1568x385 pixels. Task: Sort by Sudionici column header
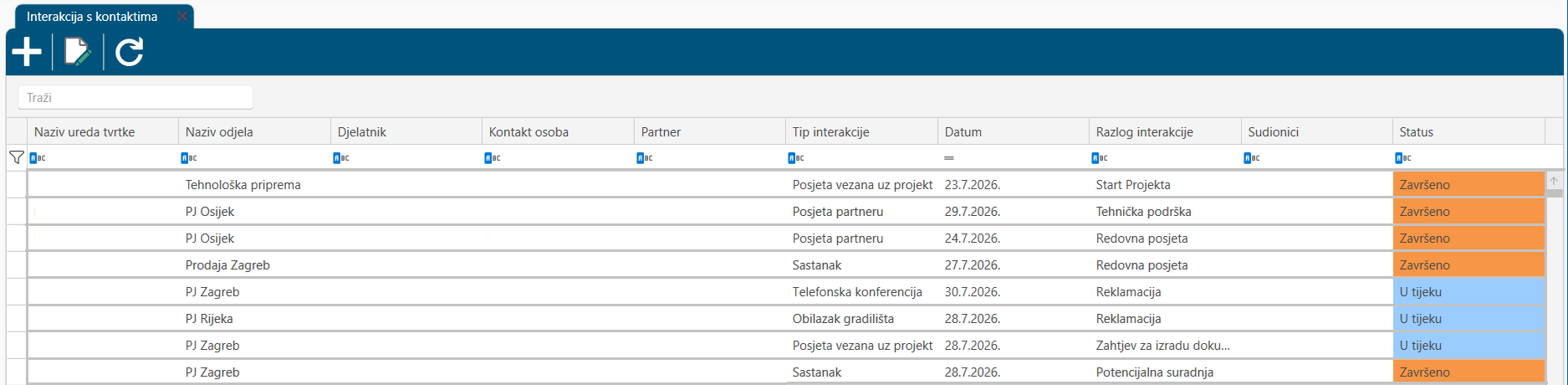click(1317, 131)
